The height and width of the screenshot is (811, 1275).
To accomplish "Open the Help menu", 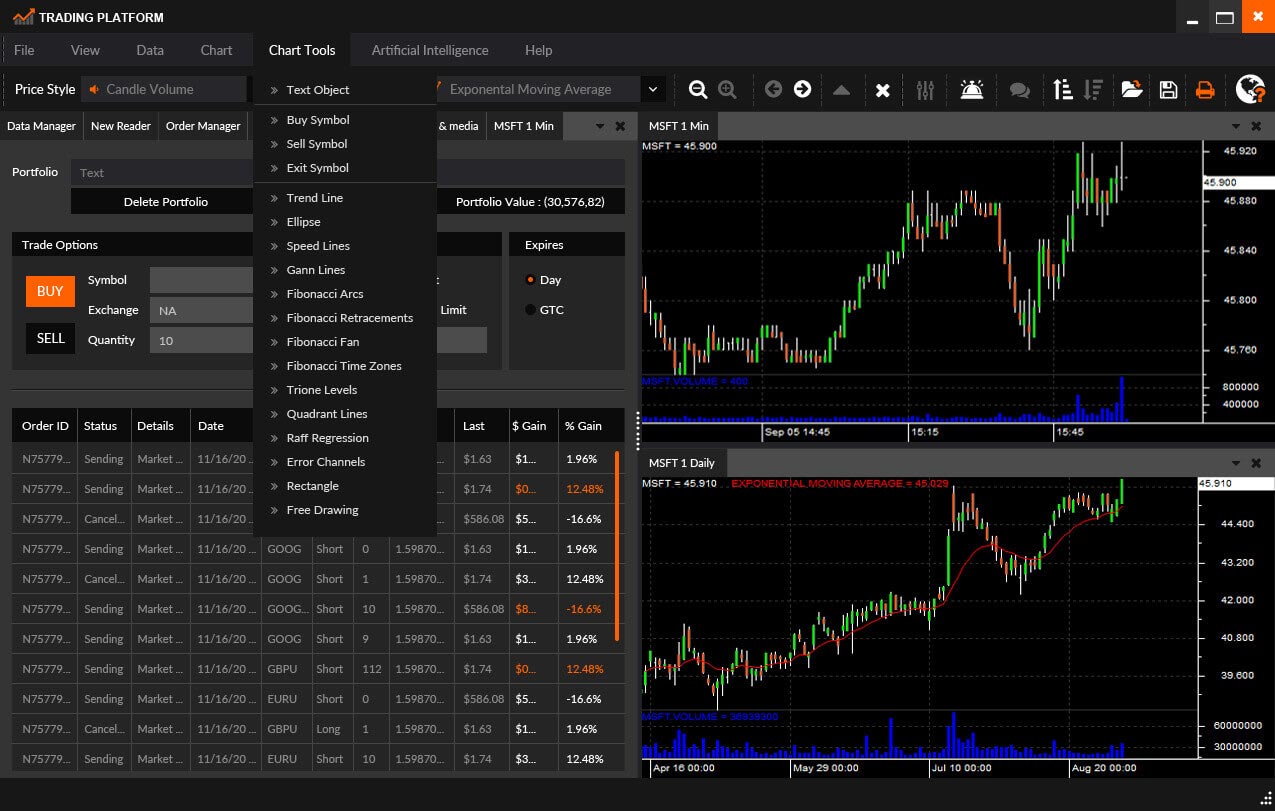I will (538, 50).
